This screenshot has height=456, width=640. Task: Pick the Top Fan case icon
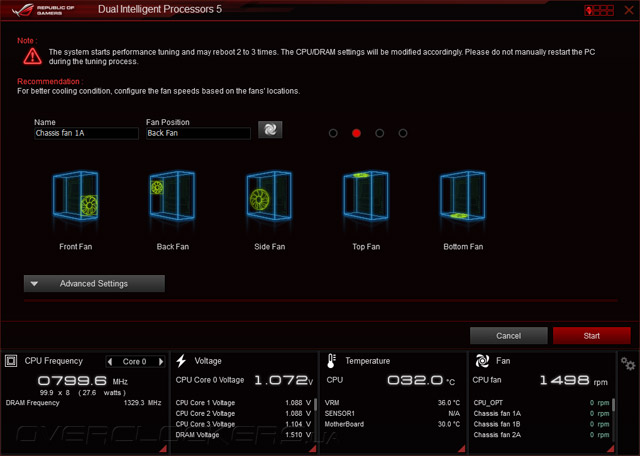pyautogui.click(x=366, y=196)
